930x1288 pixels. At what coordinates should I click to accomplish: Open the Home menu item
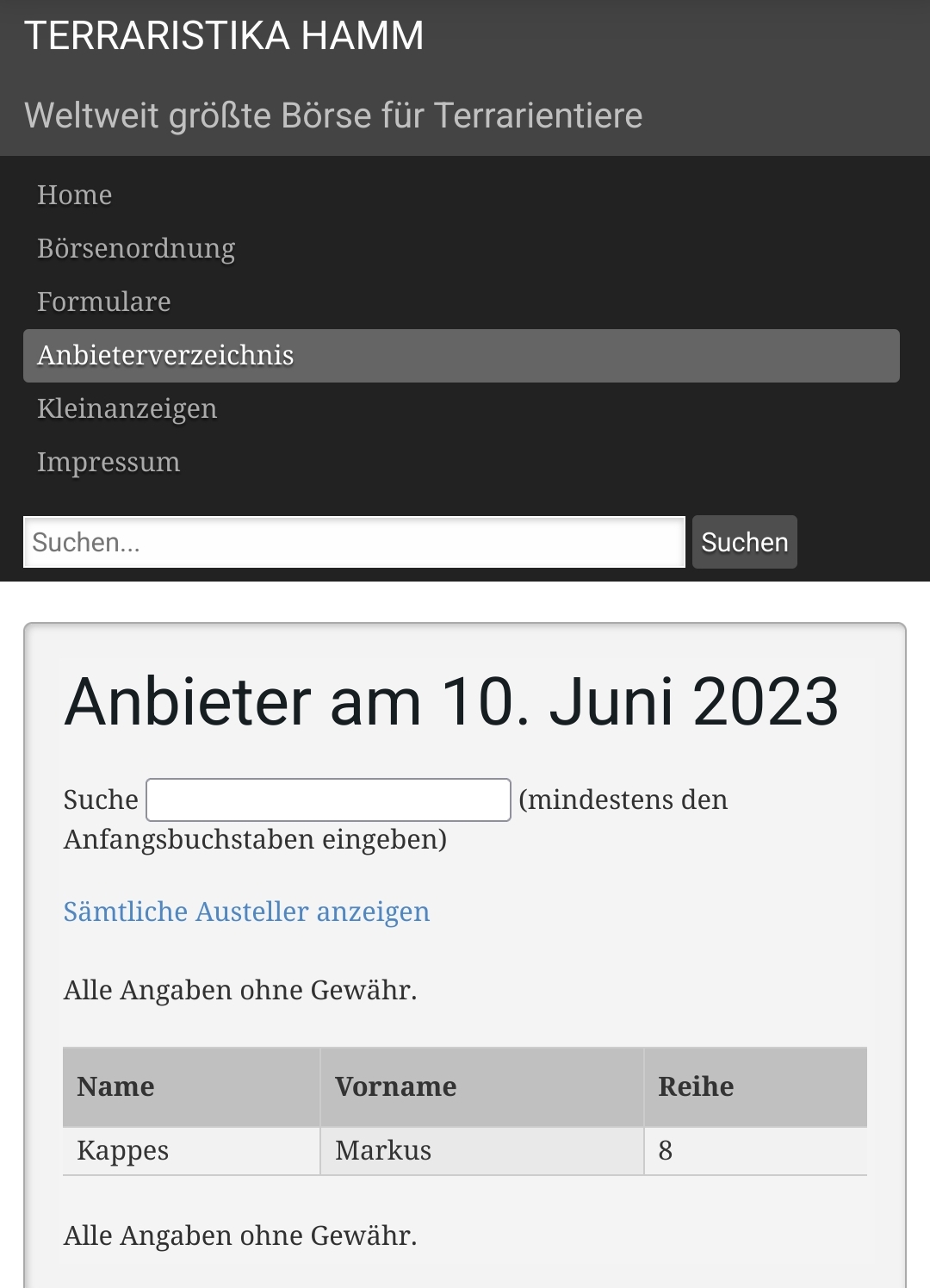pos(74,196)
